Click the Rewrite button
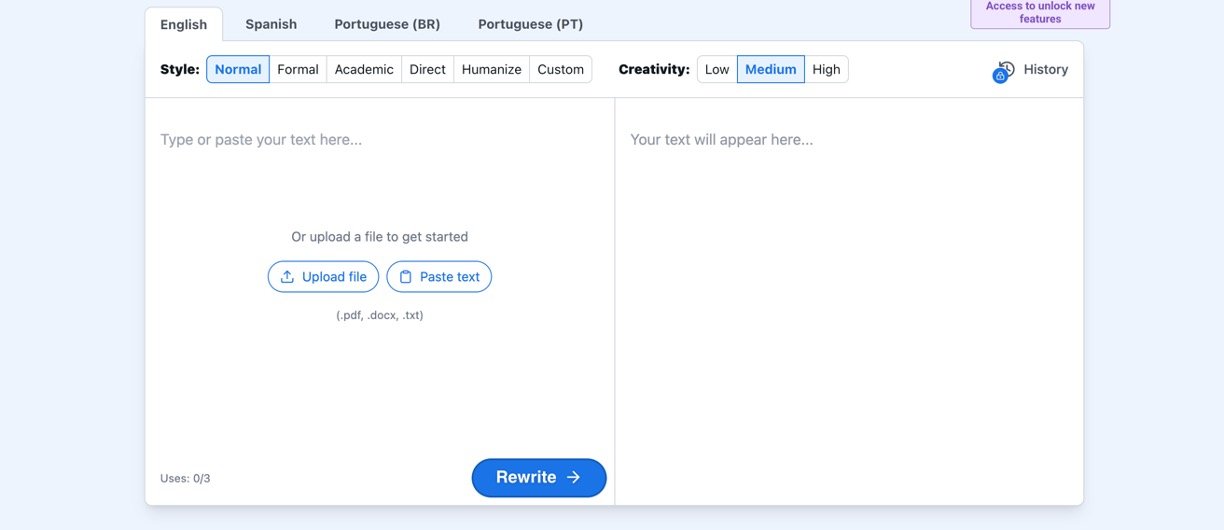The width and height of the screenshot is (1224, 530). click(x=539, y=478)
